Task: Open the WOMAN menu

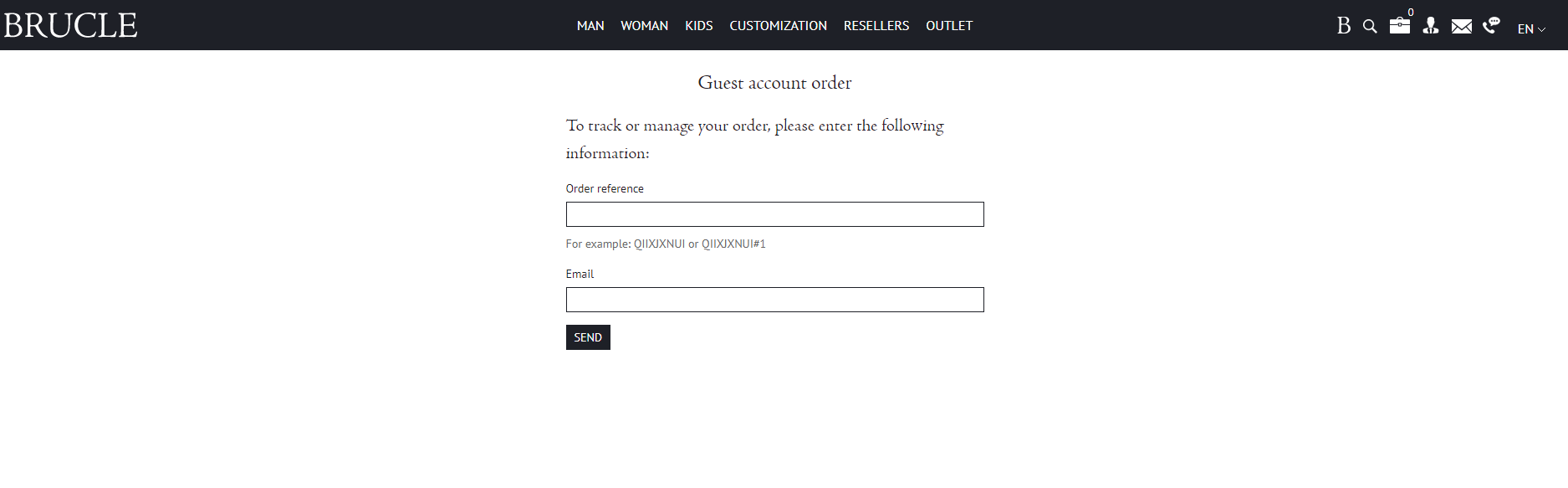Action: pyautogui.click(x=644, y=26)
